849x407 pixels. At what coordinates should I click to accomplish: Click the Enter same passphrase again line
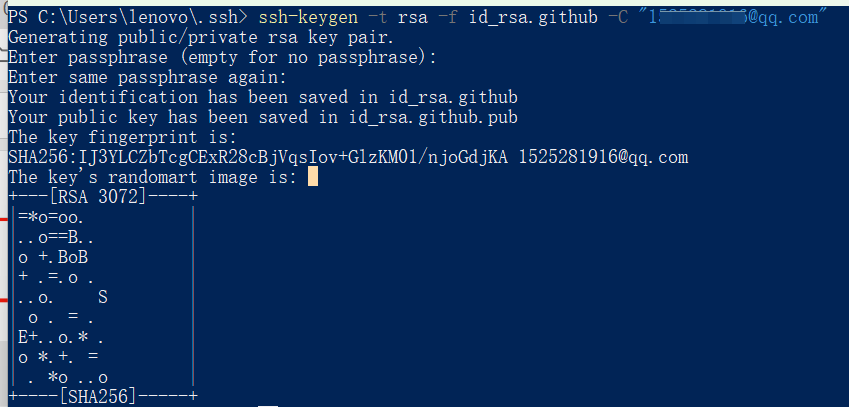147,77
